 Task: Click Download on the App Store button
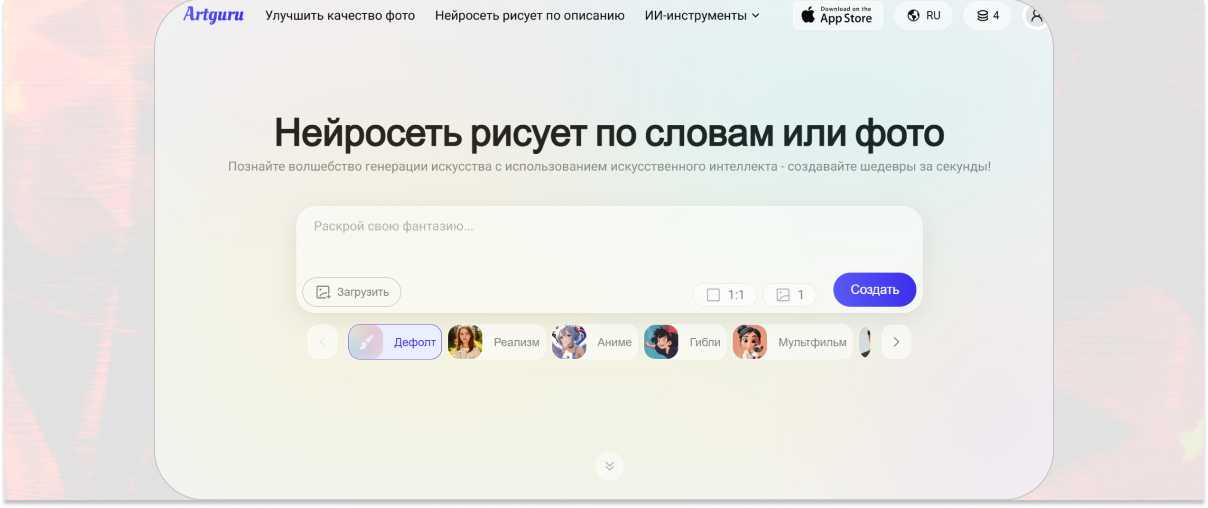click(838, 15)
